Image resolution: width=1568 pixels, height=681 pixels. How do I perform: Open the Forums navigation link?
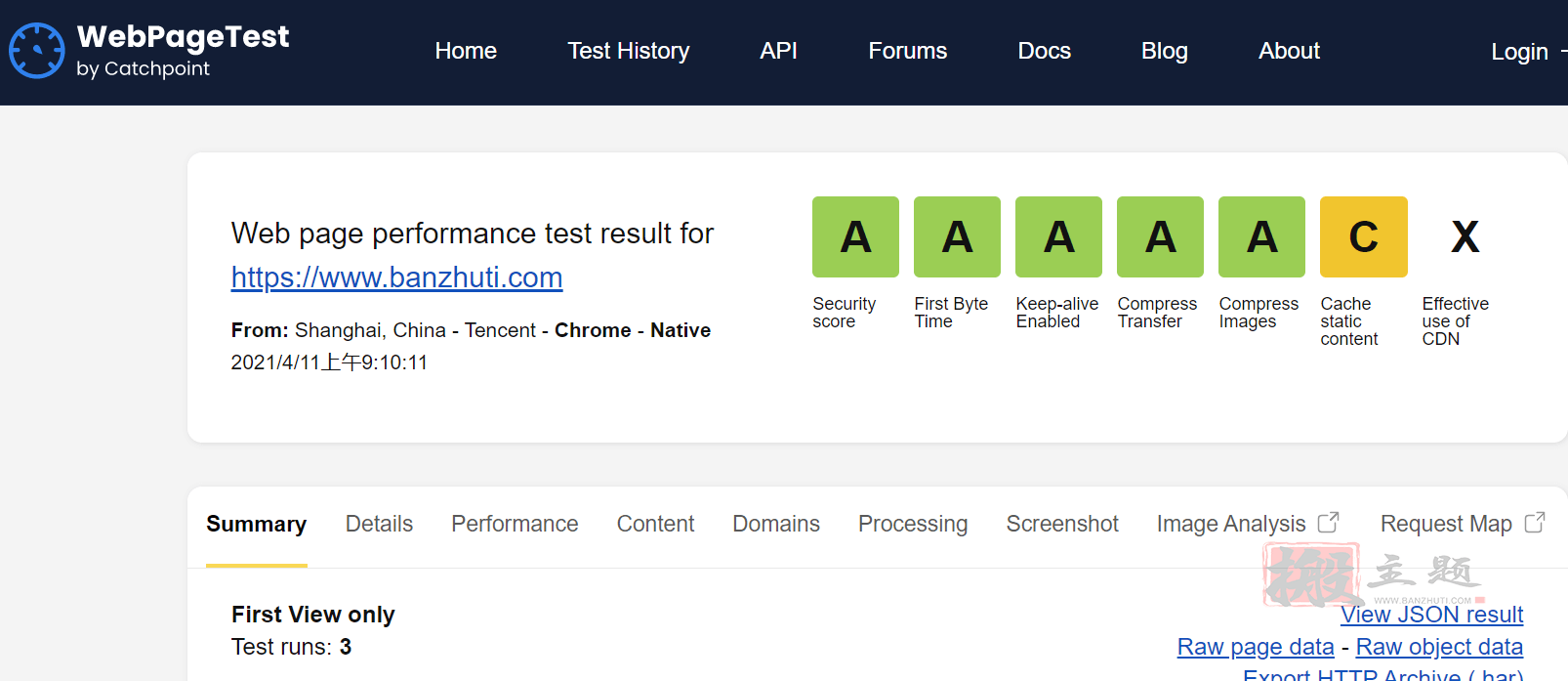908,51
